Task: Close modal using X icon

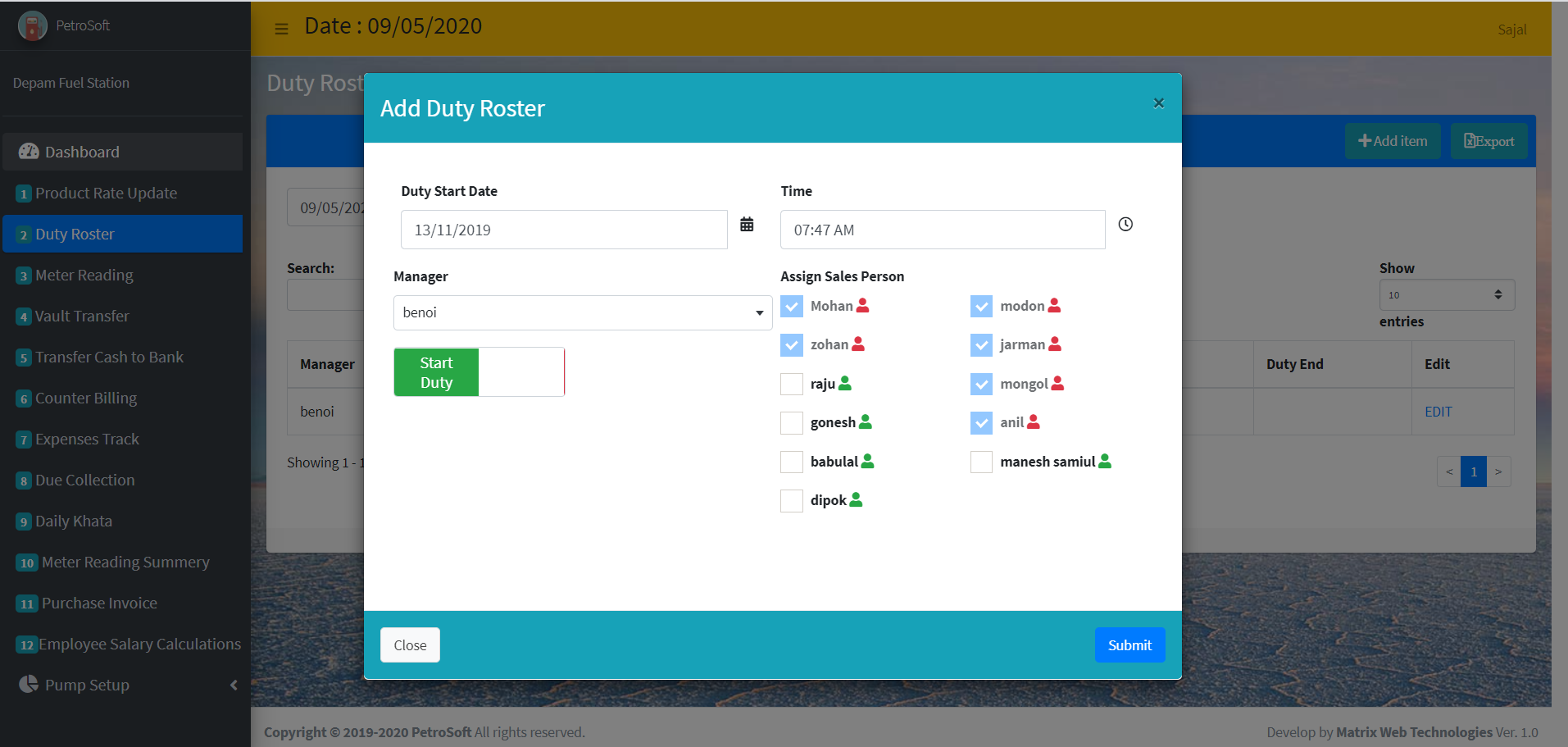Action: click(x=1158, y=103)
